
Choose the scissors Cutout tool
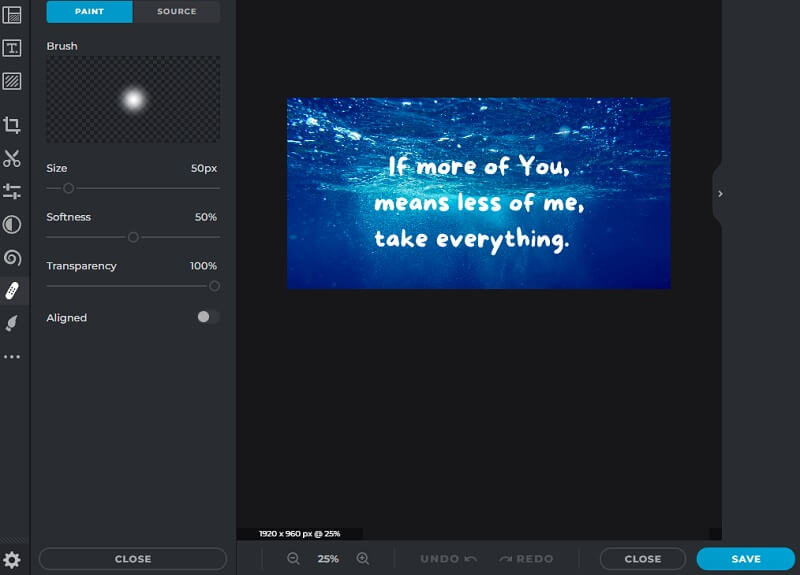pyautogui.click(x=12, y=158)
